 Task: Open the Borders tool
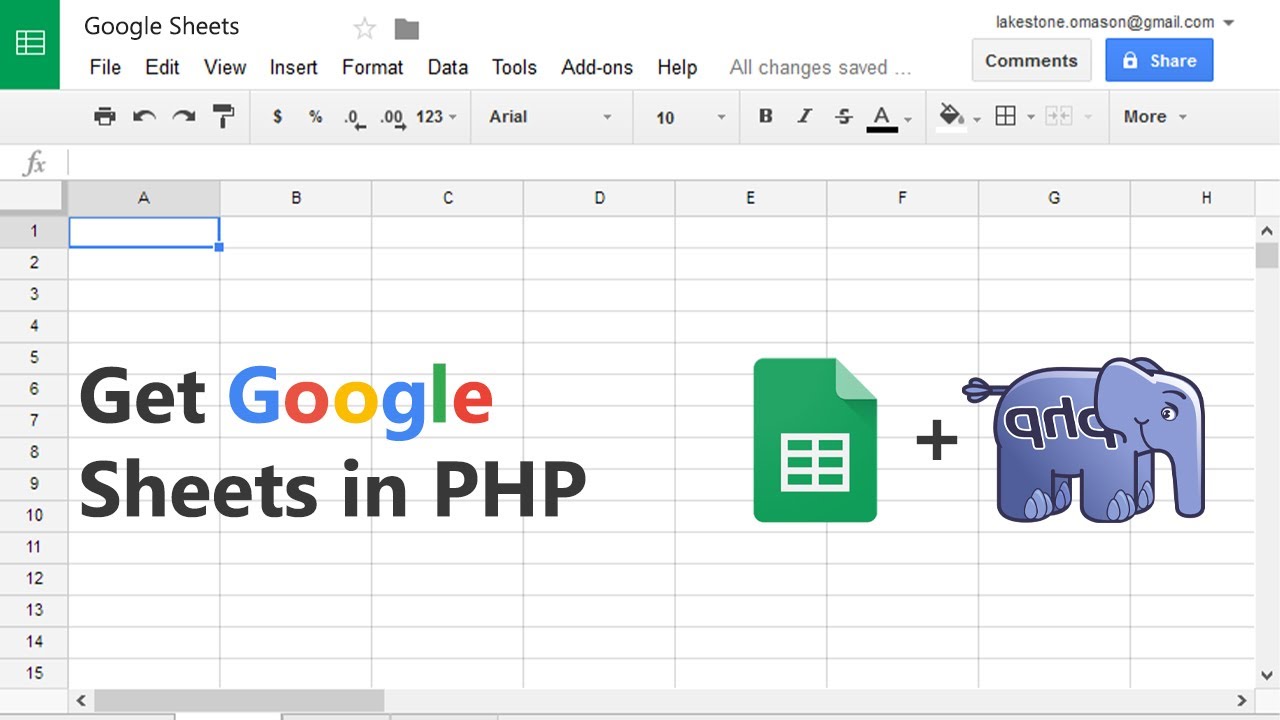(1006, 117)
